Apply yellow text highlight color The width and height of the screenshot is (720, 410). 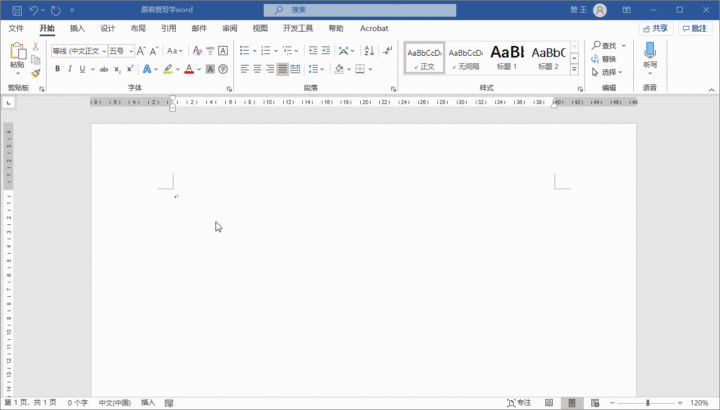click(x=168, y=69)
